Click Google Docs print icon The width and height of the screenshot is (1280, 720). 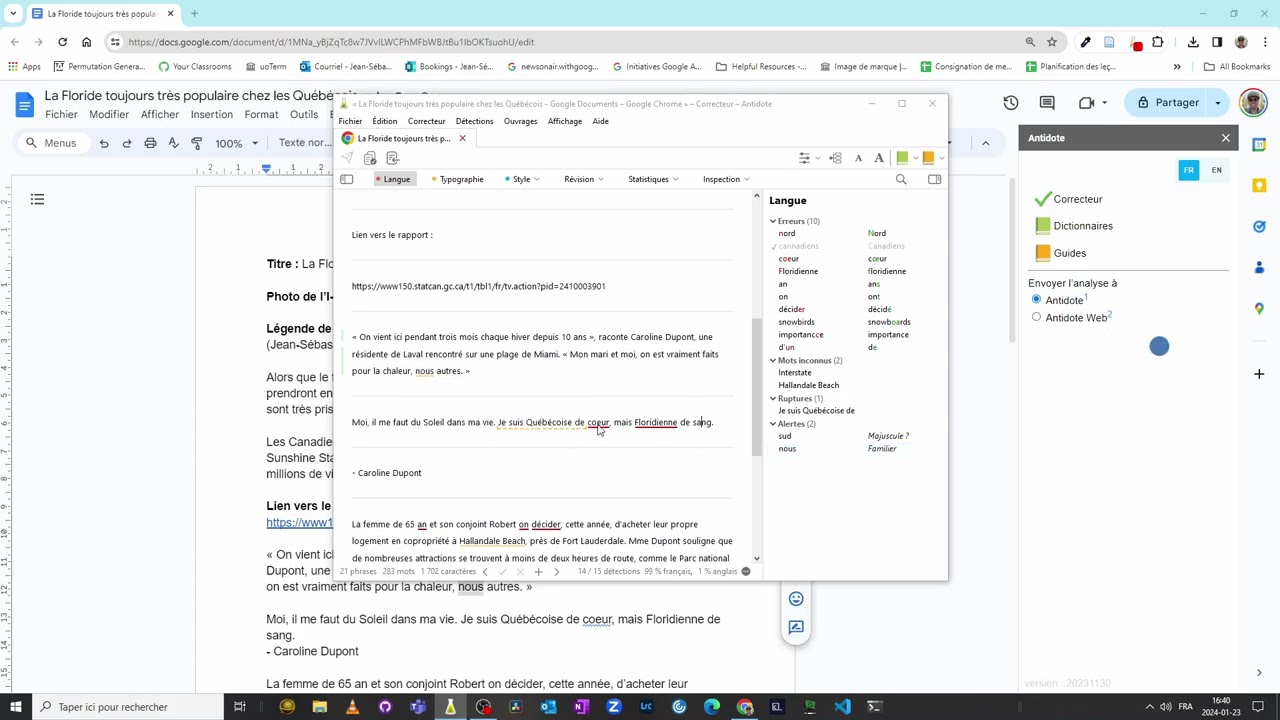tap(150, 143)
